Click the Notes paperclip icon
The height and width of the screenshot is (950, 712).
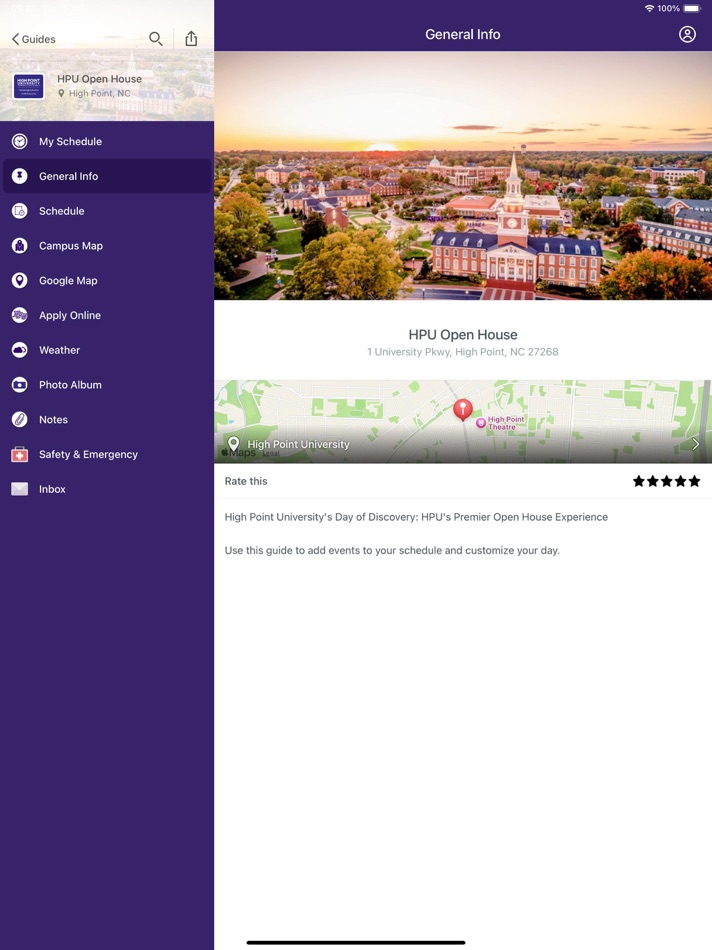tap(20, 419)
